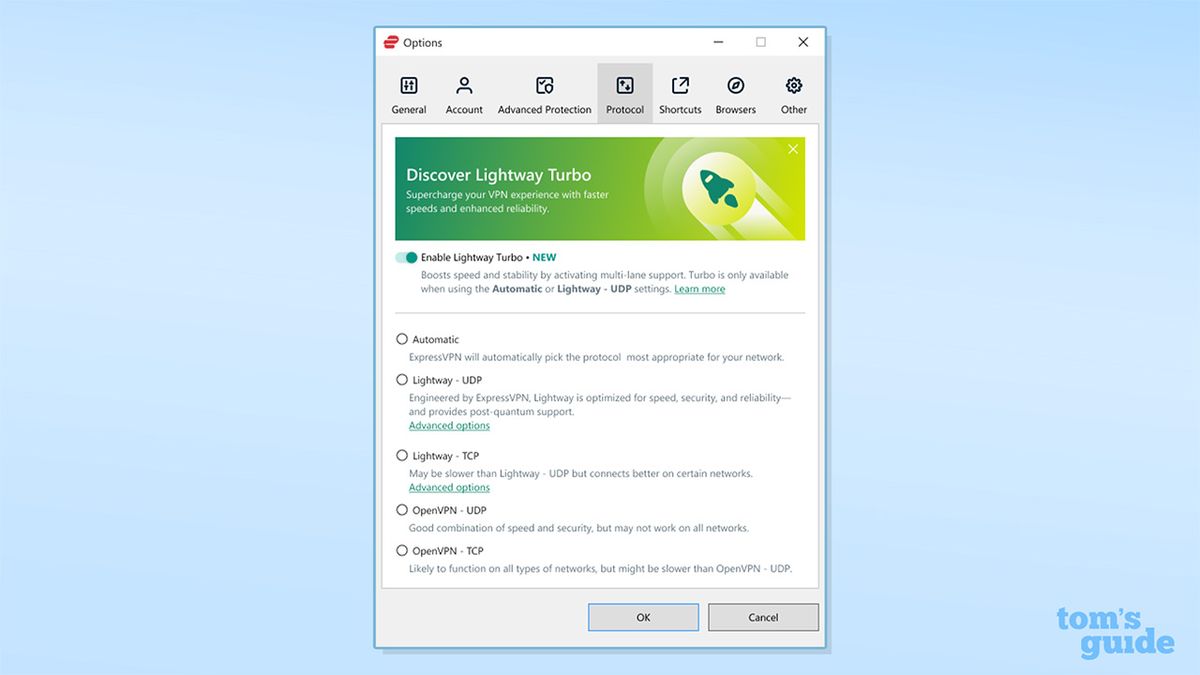Select the Automatic protocol radio button

tap(402, 339)
